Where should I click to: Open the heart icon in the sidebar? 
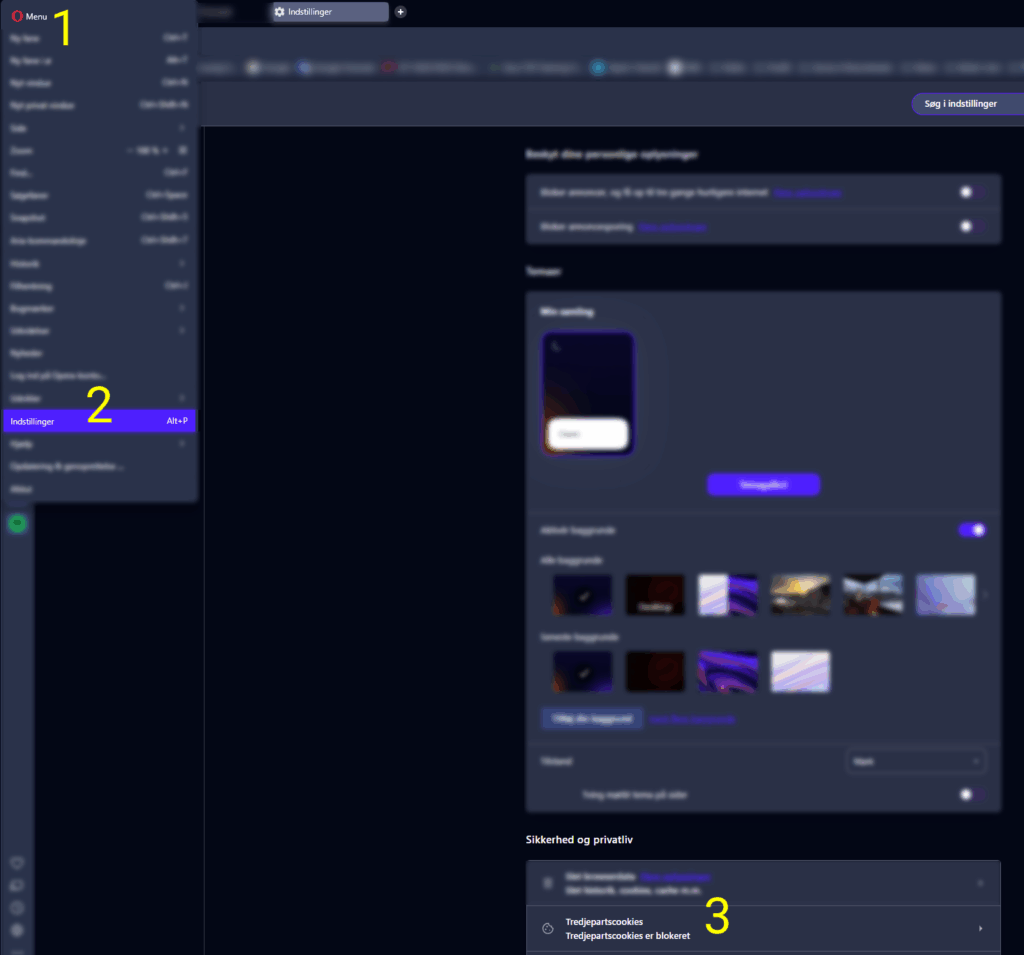pyautogui.click(x=17, y=862)
